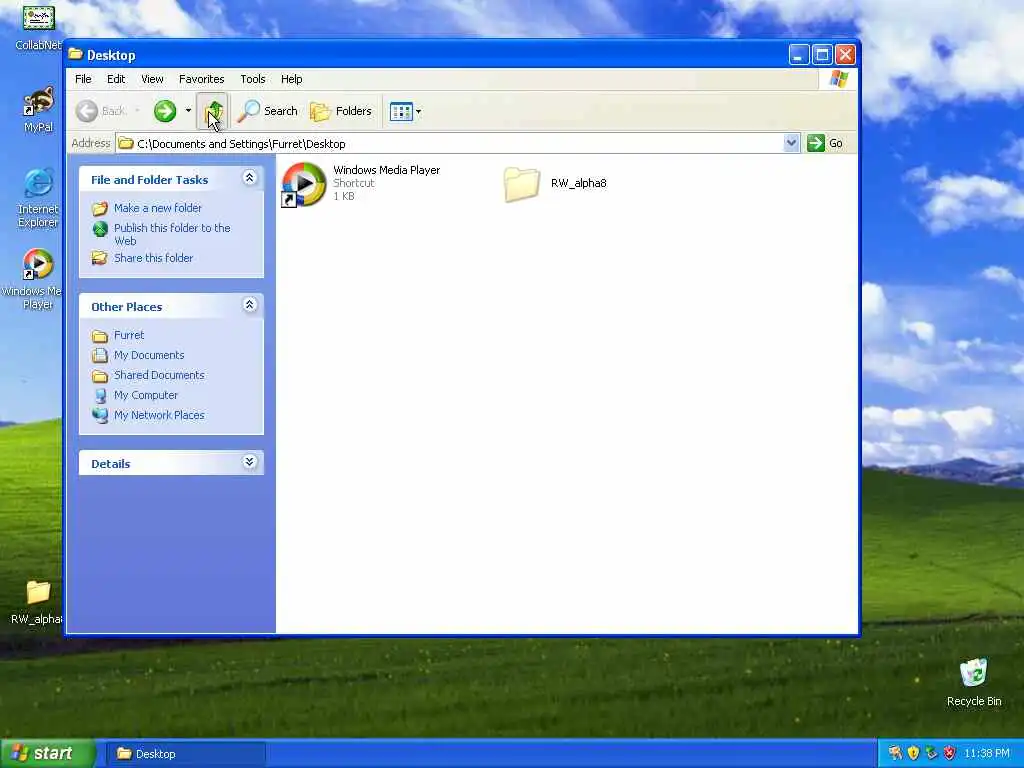Open the Edit menu
Image resolution: width=1024 pixels, height=768 pixels.
coord(116,79)
